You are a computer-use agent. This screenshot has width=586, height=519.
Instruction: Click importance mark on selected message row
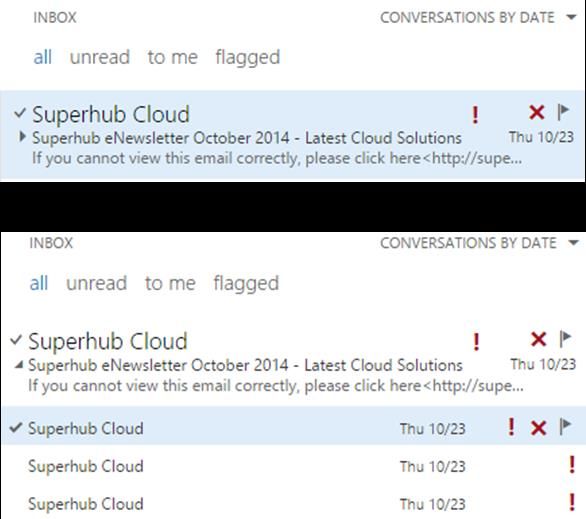(511, 427)
